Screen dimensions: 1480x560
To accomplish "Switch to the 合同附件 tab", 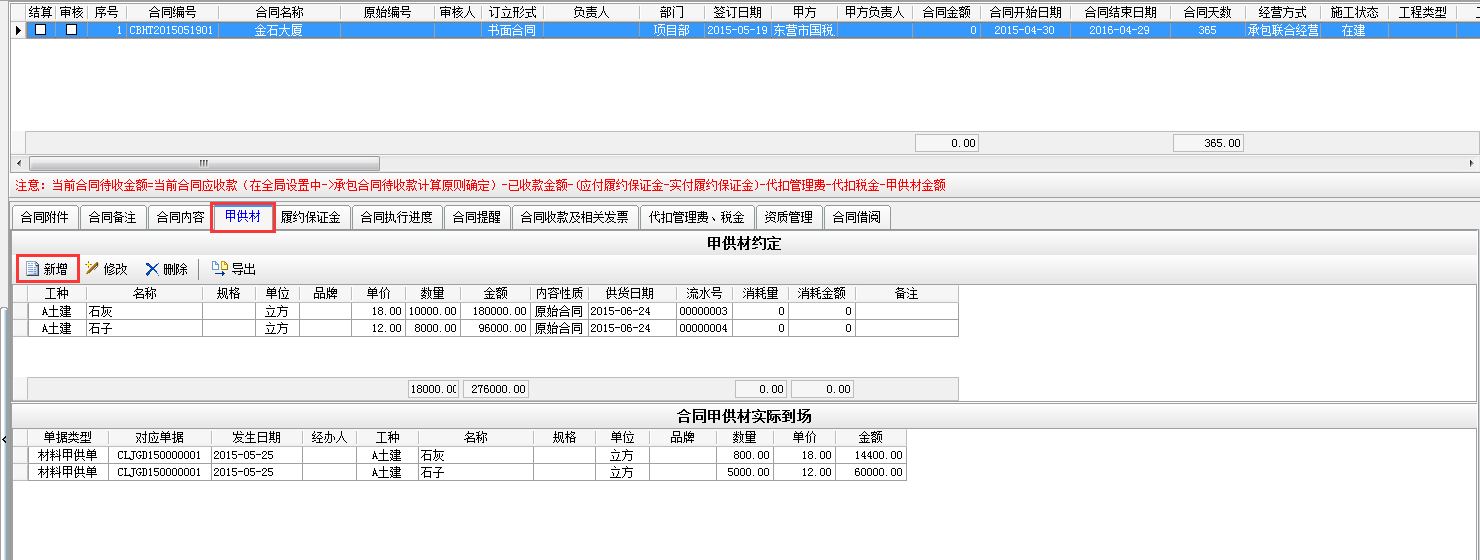I will [45, 217].
